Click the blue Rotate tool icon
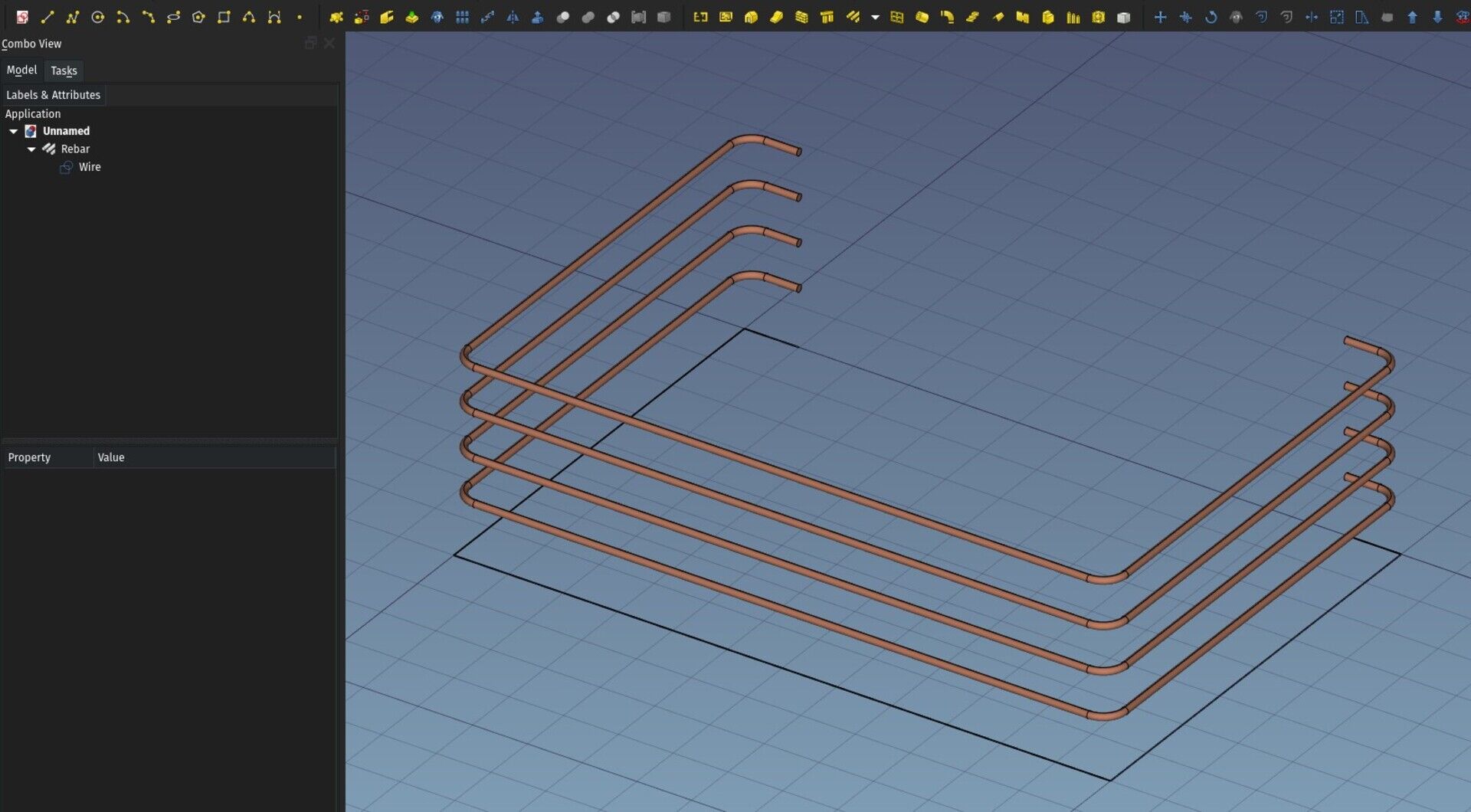 pos(1211,17)
